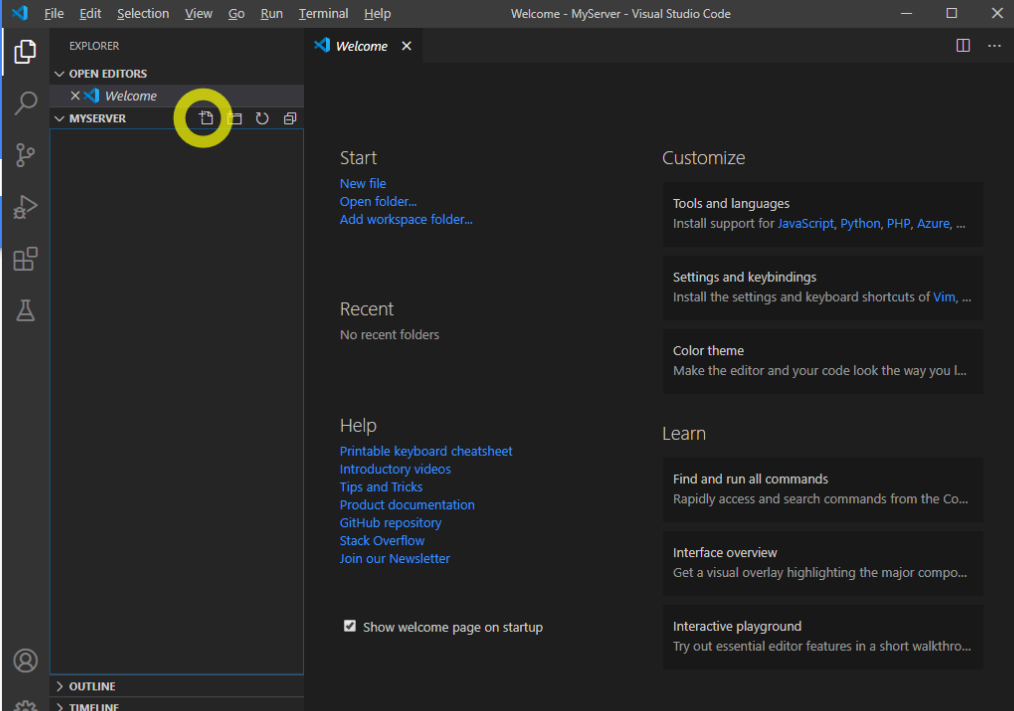Click the New file link
The height and width of the screenshot is (711, 1014).
(x=363, y=184)
